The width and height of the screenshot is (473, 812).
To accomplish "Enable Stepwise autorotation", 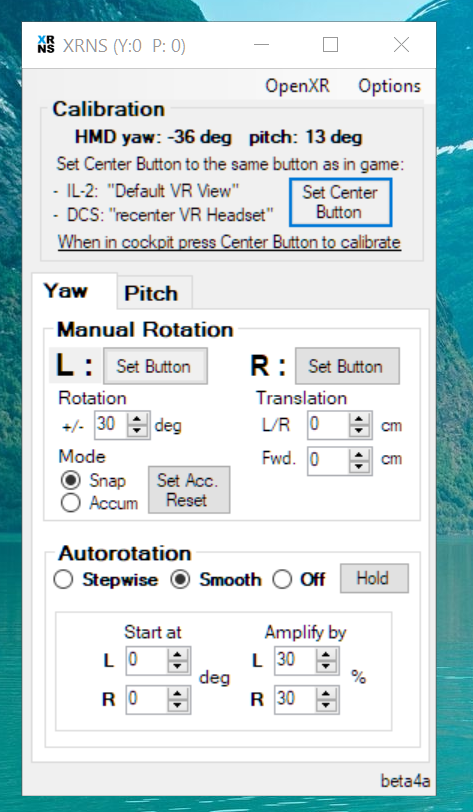I will (x=63, y=579).
